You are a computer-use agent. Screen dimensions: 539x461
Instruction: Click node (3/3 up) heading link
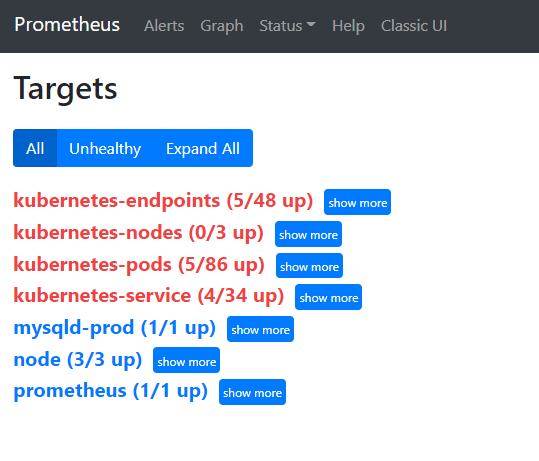(78, 360)
